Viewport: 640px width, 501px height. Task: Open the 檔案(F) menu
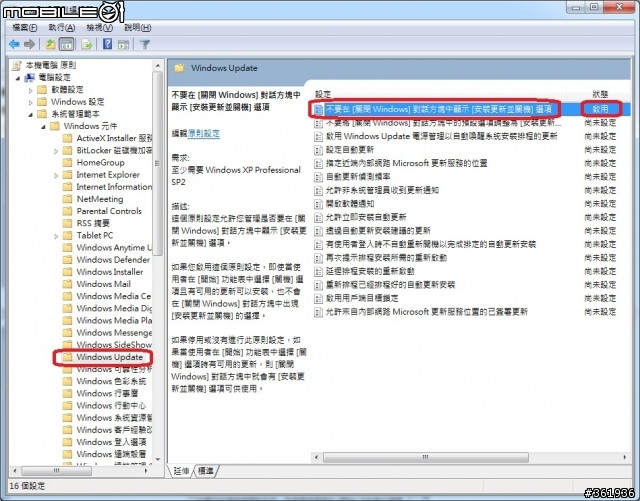[24, 27]
